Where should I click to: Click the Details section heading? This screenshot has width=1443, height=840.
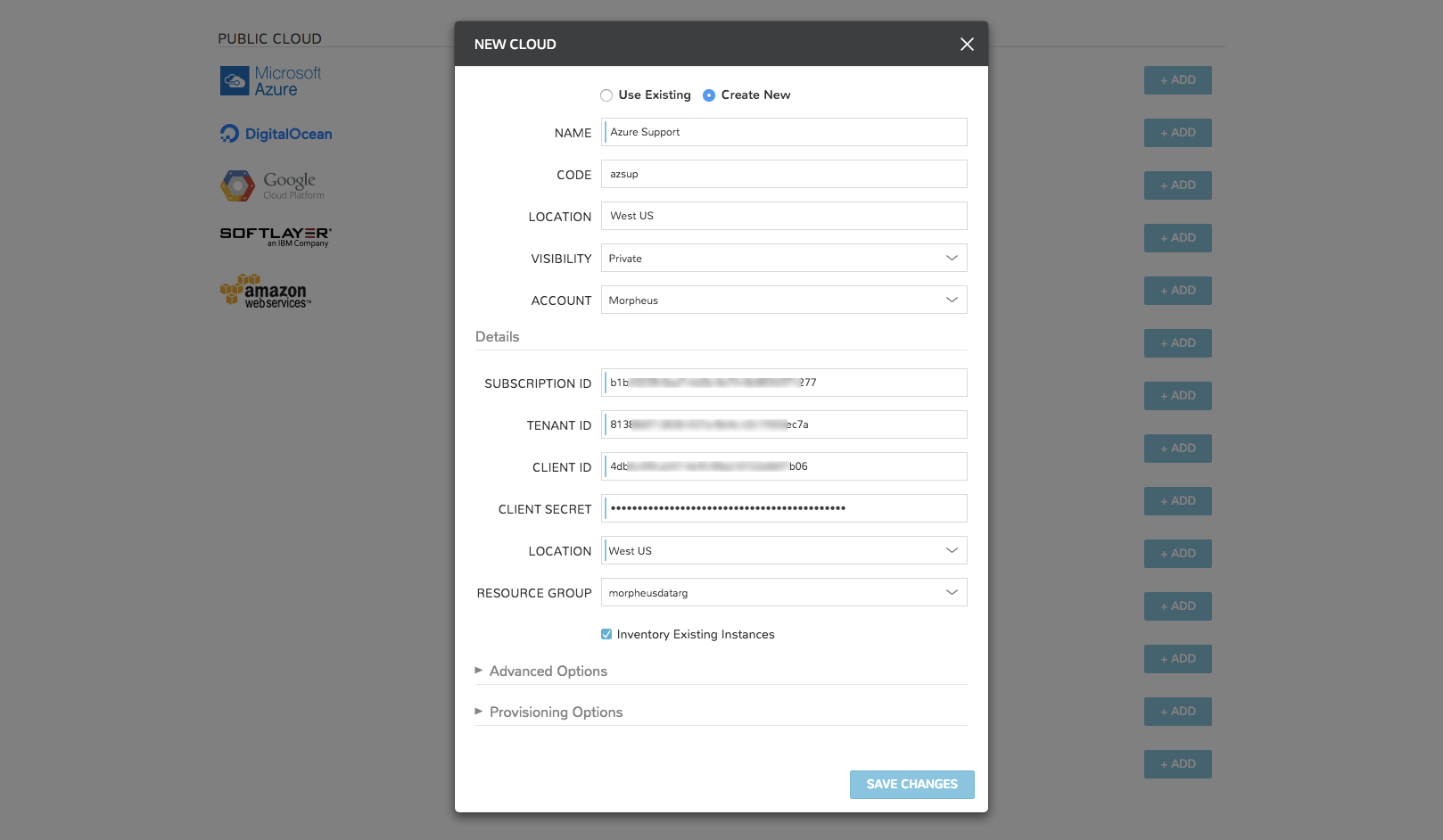click(497, 337)
